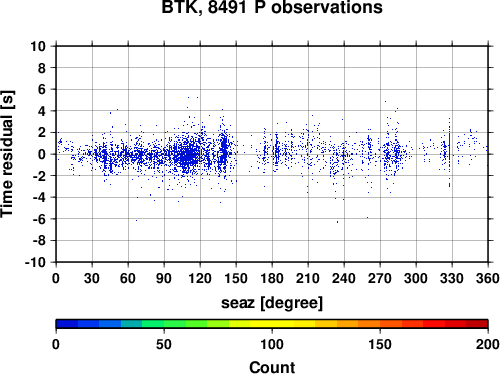The height and width of the screenshot is (374, 500).
Task: Click the x-axis tick label "90"
Action: click(x=164, y=278)
